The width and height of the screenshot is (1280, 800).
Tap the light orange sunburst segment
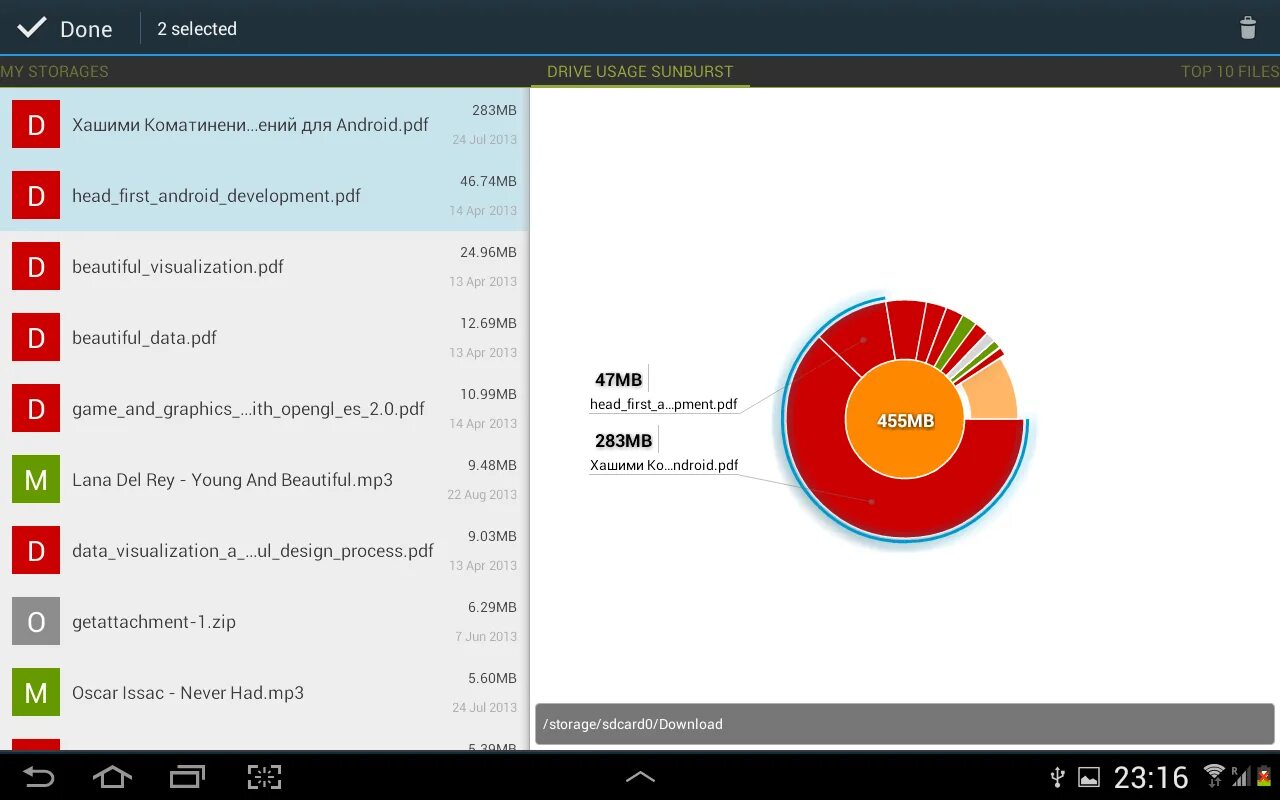990,392
